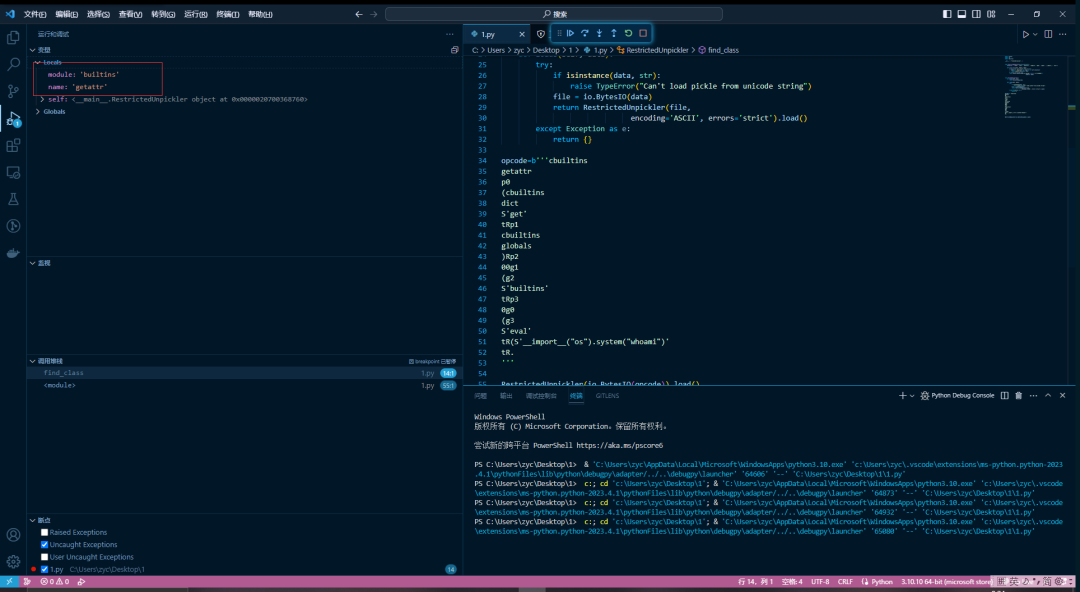Click the Step Over debug icon
Screen dimensions: 1080x592
(x=585, y=33)
